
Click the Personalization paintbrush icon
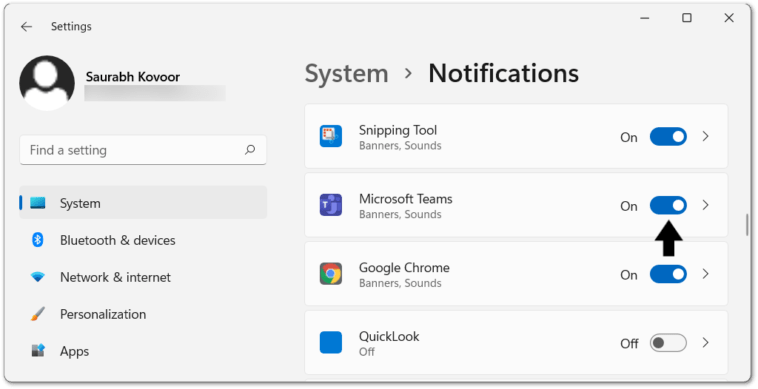click(38, 314)
